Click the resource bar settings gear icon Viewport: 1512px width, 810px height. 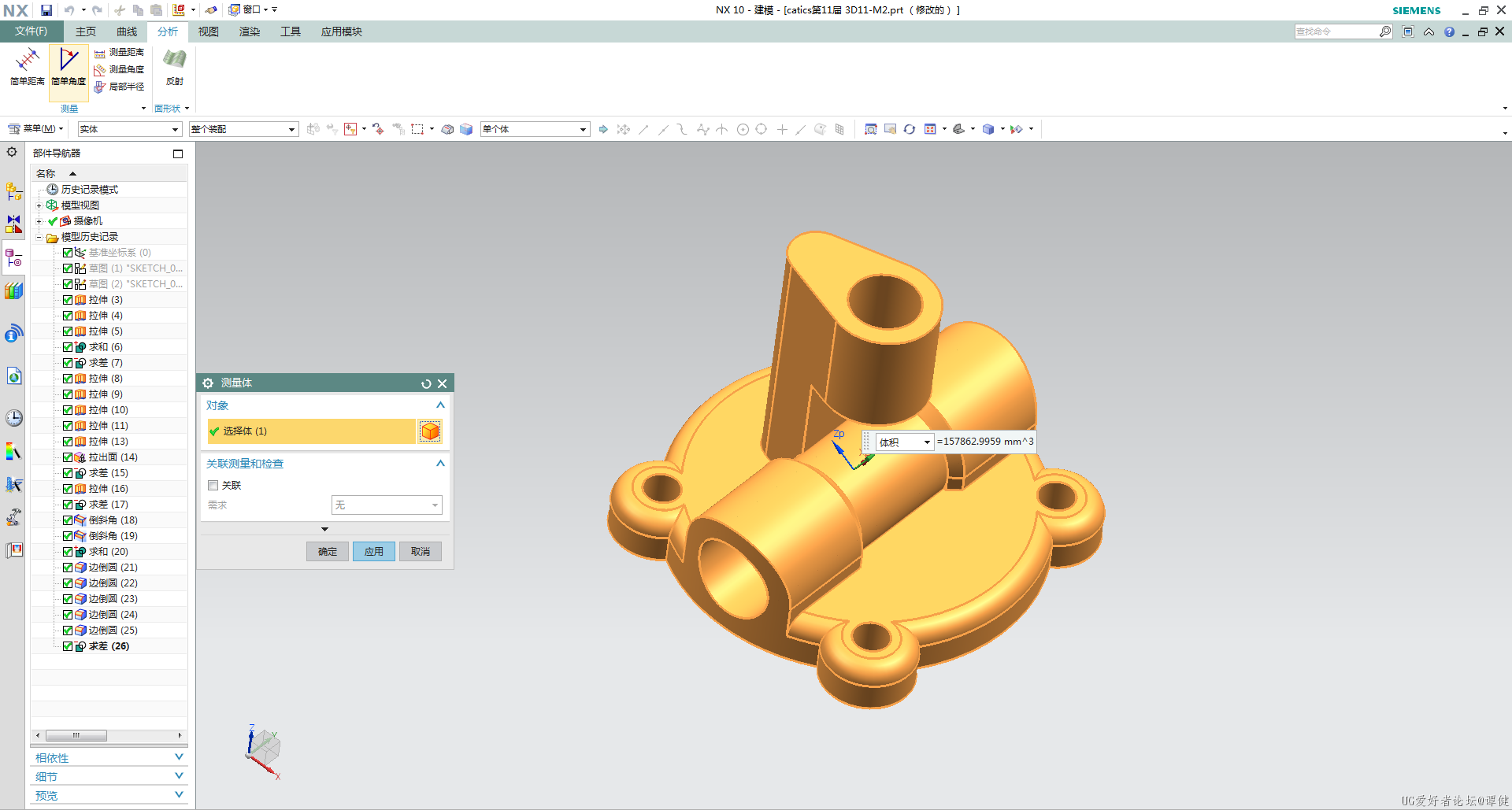click(x=12, y=152)
